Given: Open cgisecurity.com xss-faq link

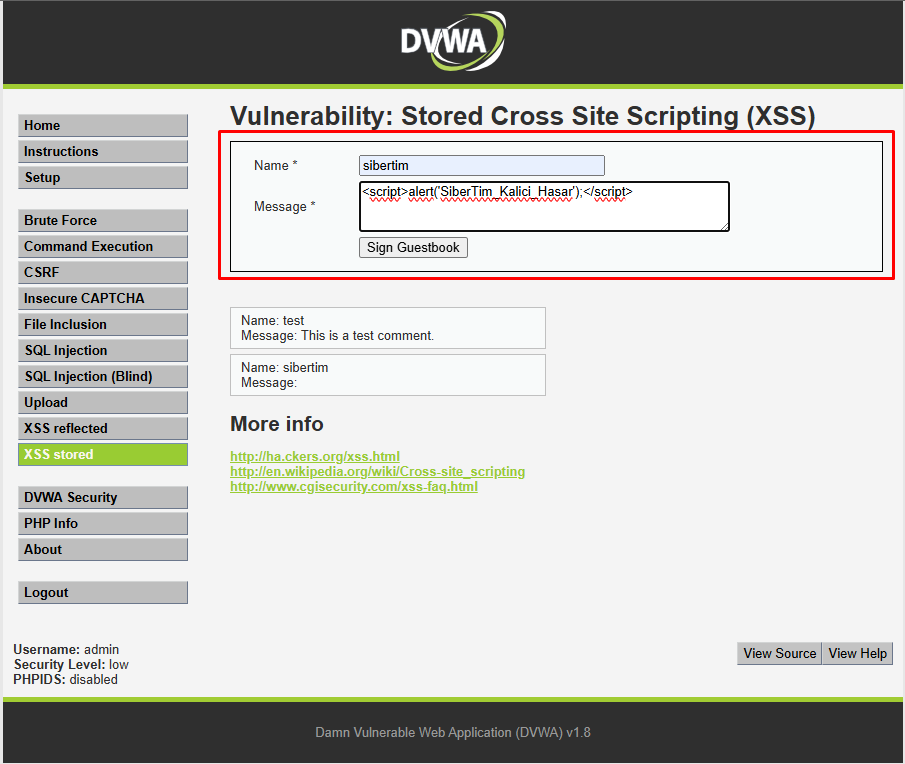Looking at the screenshot, I should pos(354,486).
